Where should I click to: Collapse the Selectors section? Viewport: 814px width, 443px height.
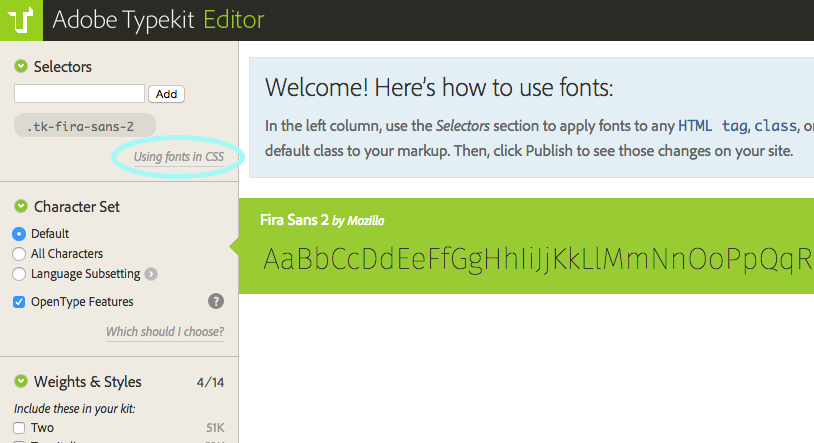20,67
